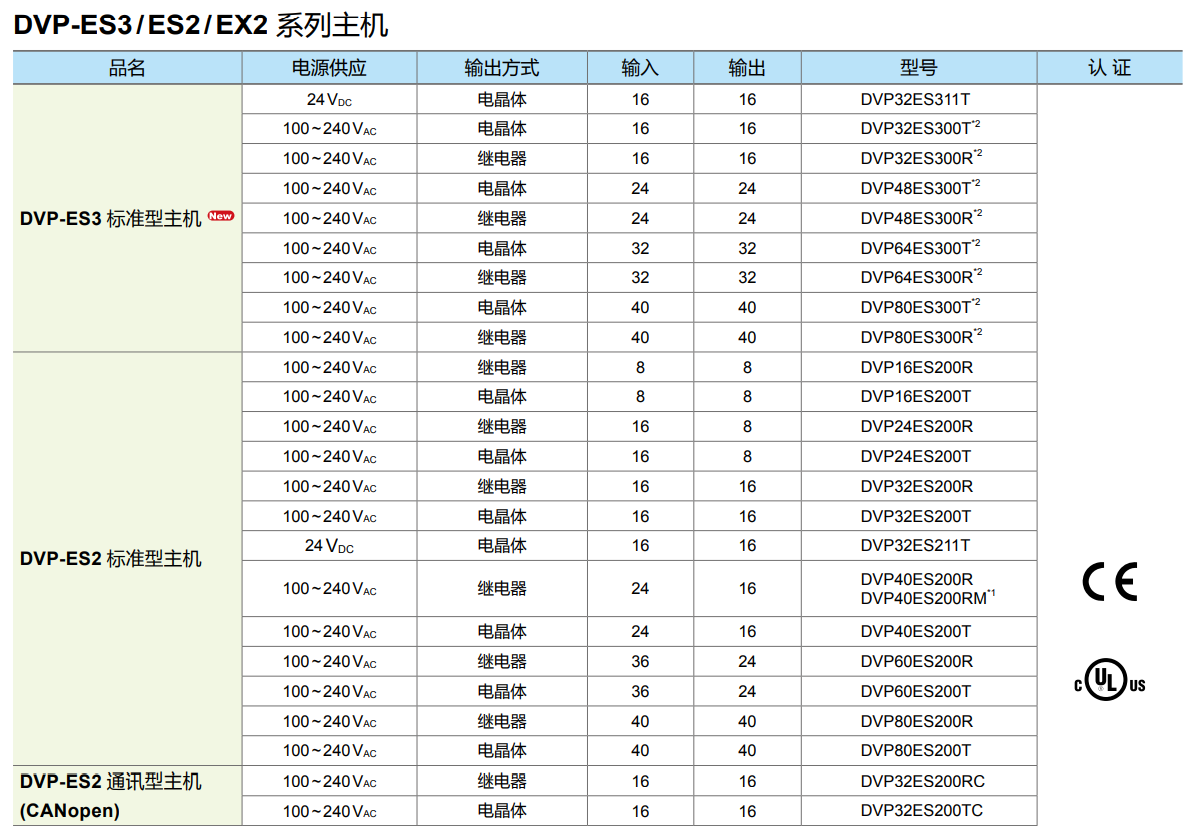
Task: Select the 电晶体 output for DVP80ES200T
Action: tap(503, 750)
